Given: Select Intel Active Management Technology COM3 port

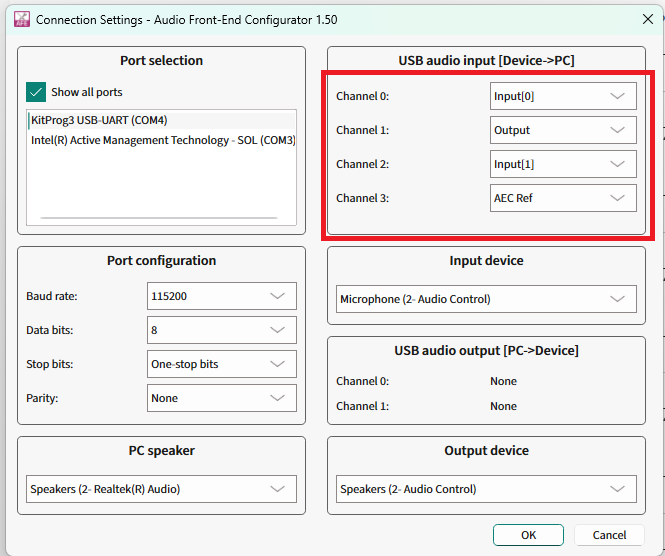Looking at the screenshot, I should pos(162,140).
